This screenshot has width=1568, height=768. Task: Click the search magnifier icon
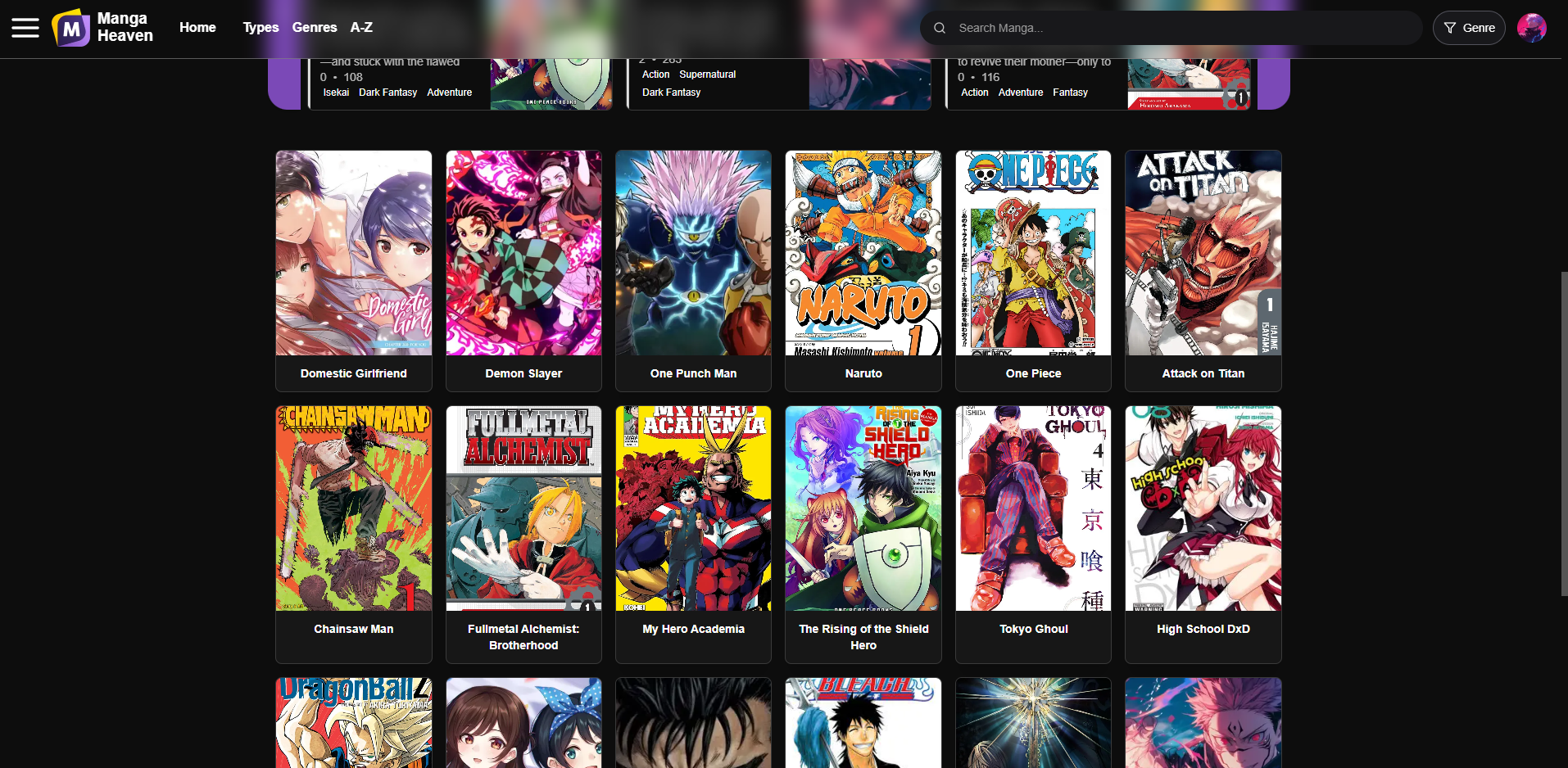(940, 28)
